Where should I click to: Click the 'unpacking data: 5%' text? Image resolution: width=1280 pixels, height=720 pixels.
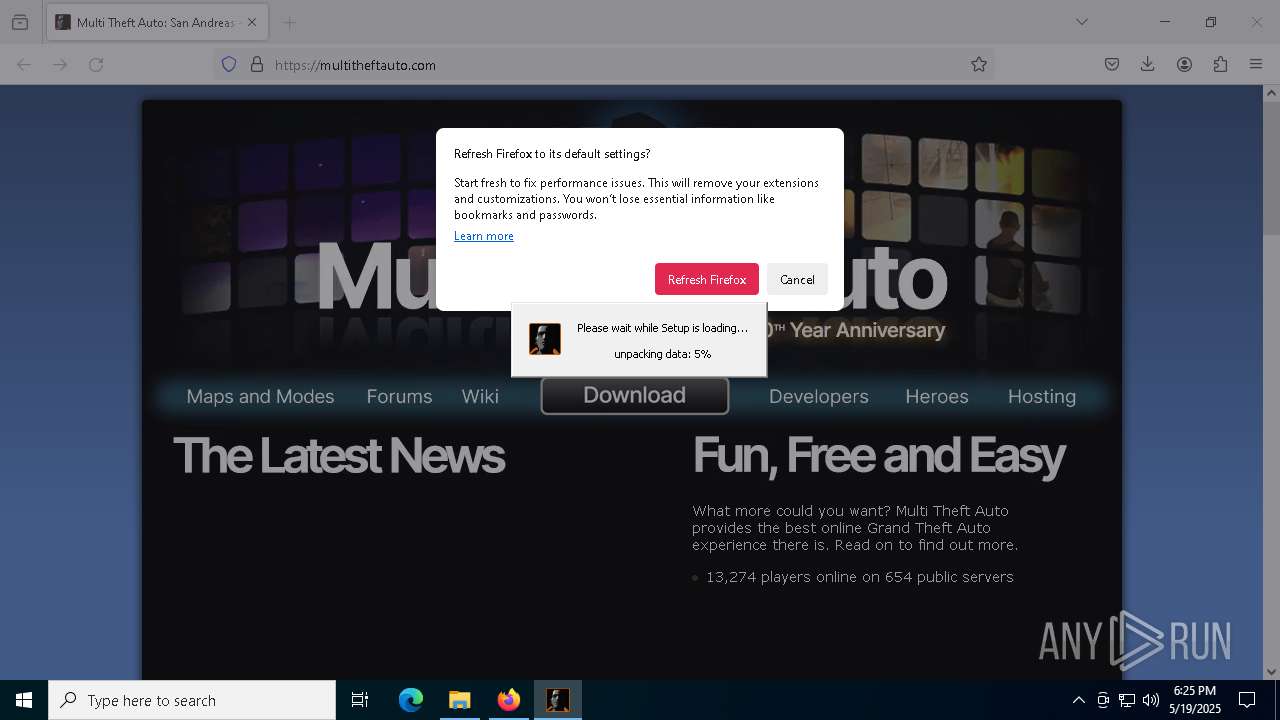click(x=662, y=354)
